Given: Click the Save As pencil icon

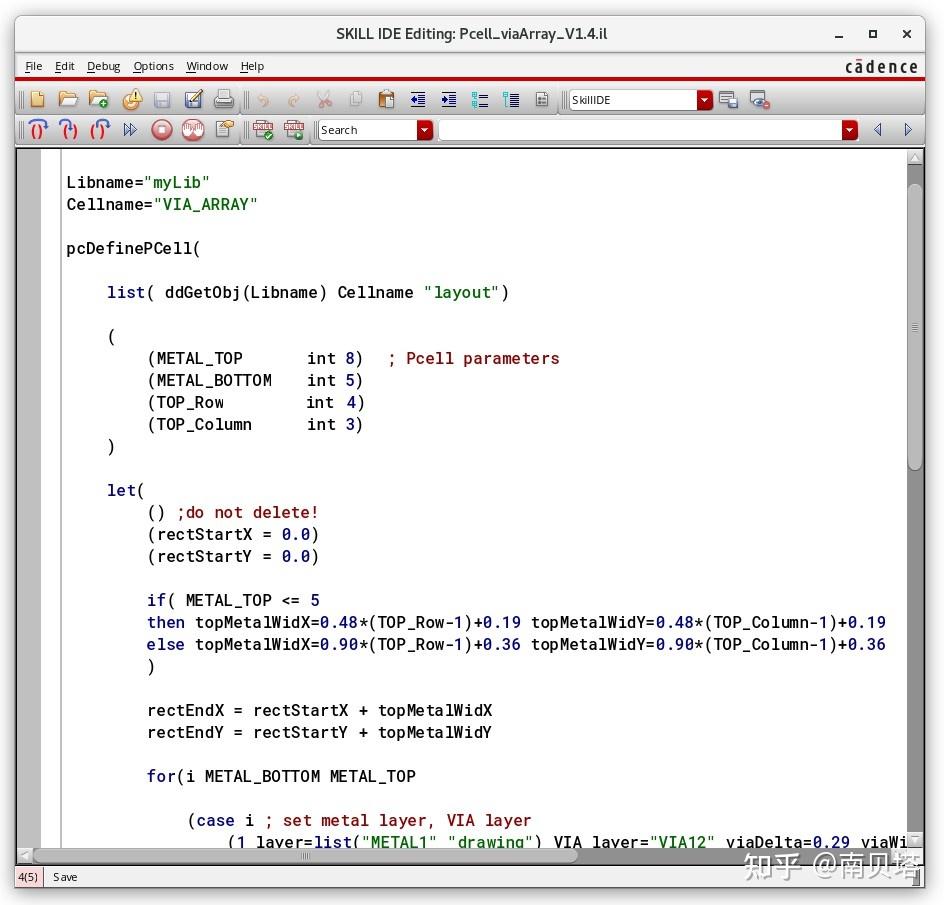Looking at the screenshot, I should [193, 99].
